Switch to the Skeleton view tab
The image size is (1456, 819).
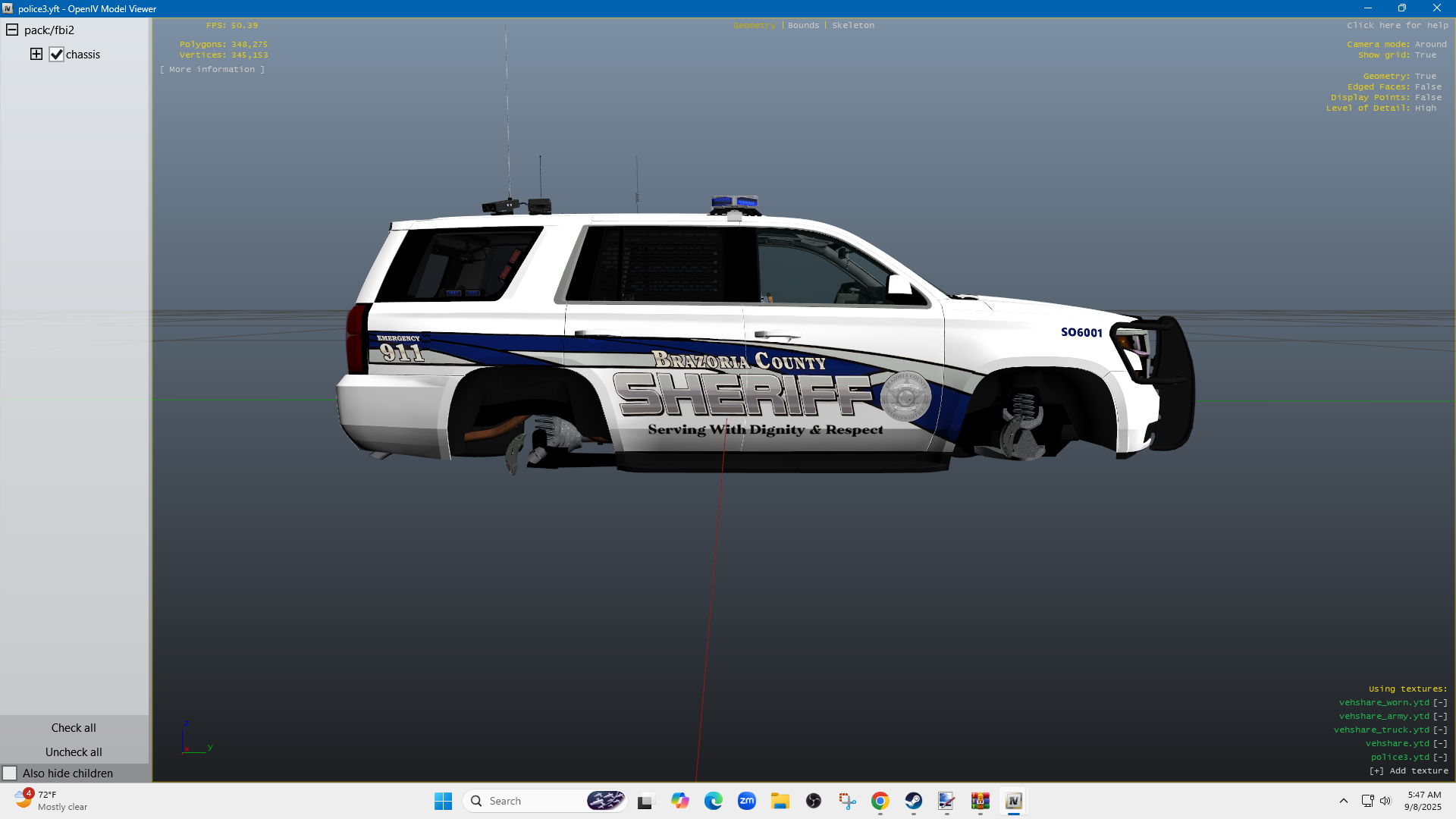[852, 25]
